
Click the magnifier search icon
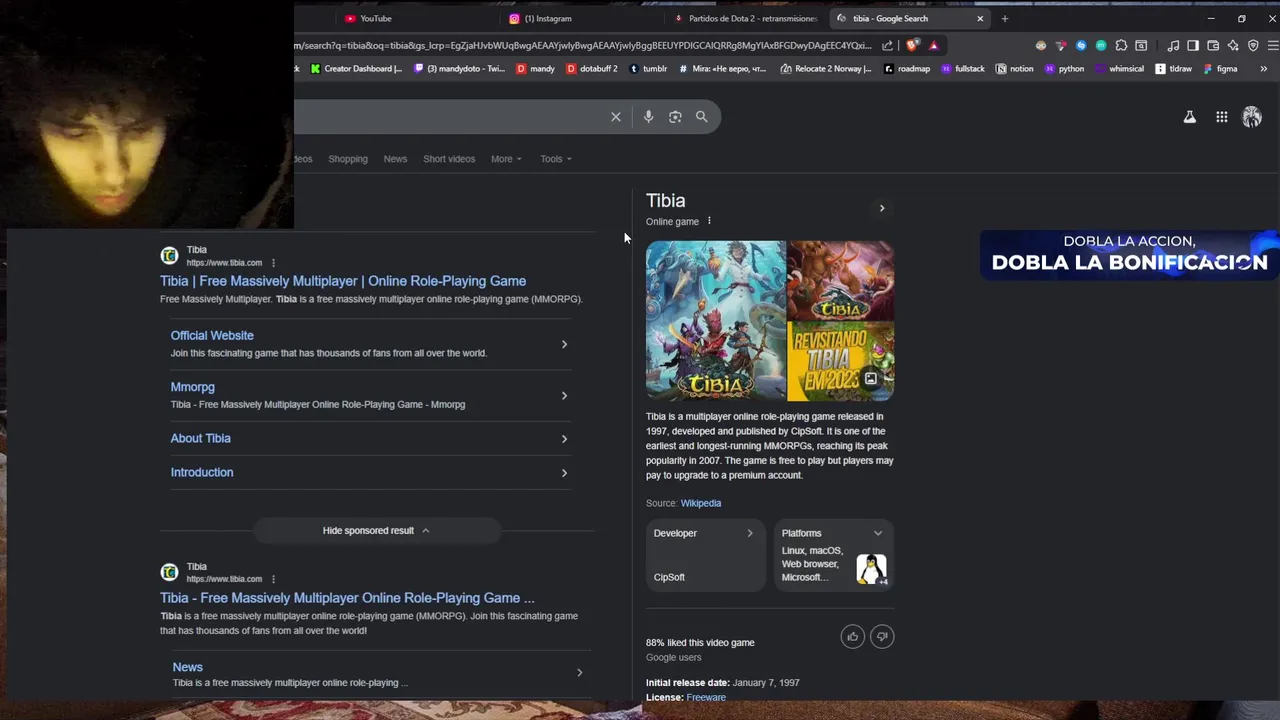[x=701, y=117]
